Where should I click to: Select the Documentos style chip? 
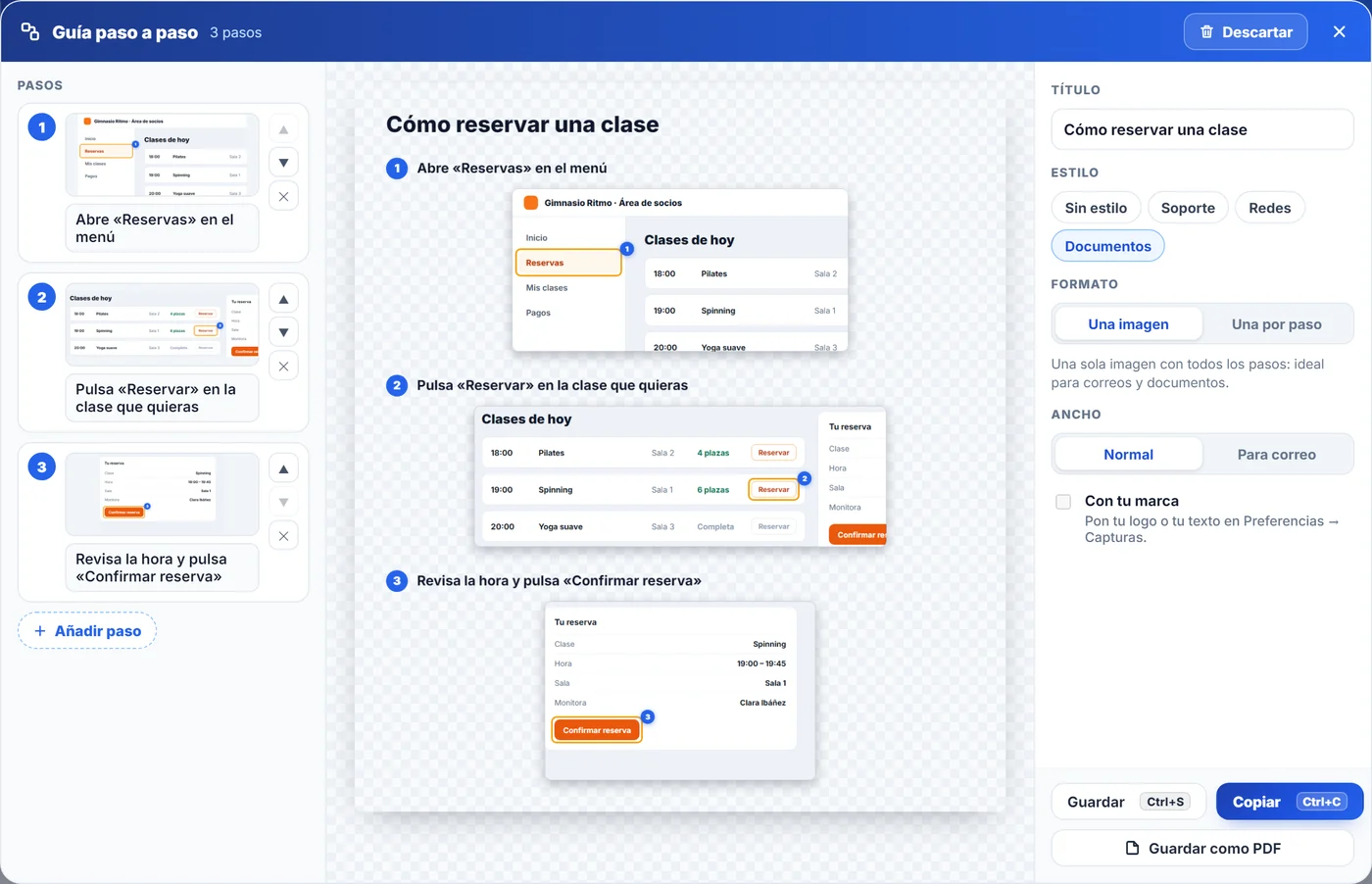point(1108,246)
